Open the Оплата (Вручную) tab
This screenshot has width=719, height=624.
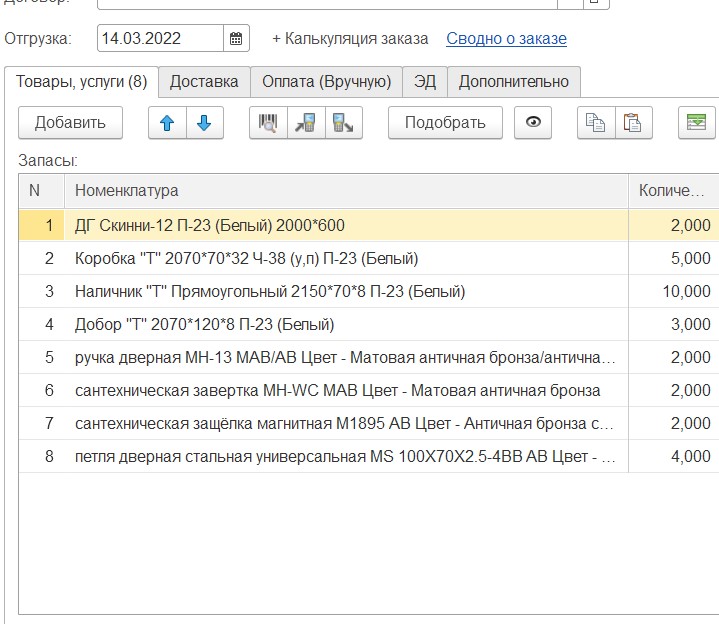(326, 82)
